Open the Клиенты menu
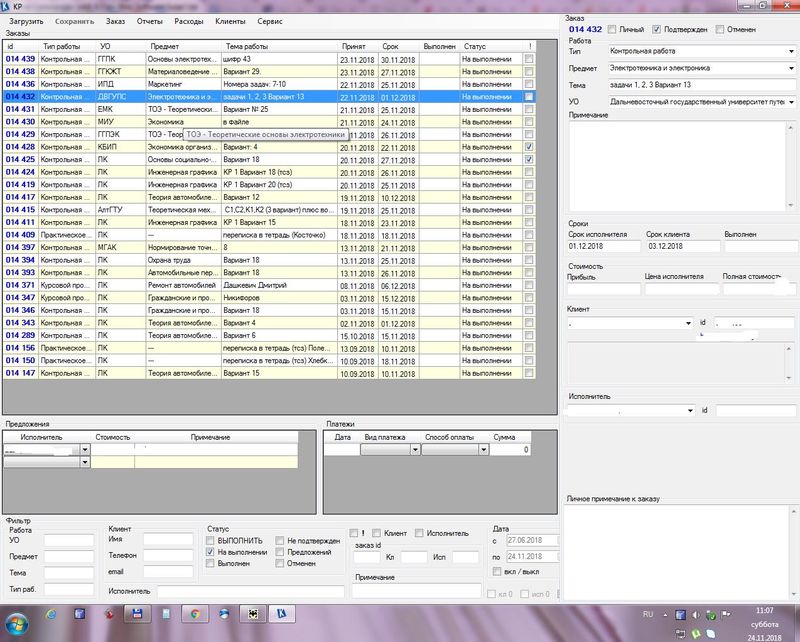800x642 pixels. (x=229, y=20)
